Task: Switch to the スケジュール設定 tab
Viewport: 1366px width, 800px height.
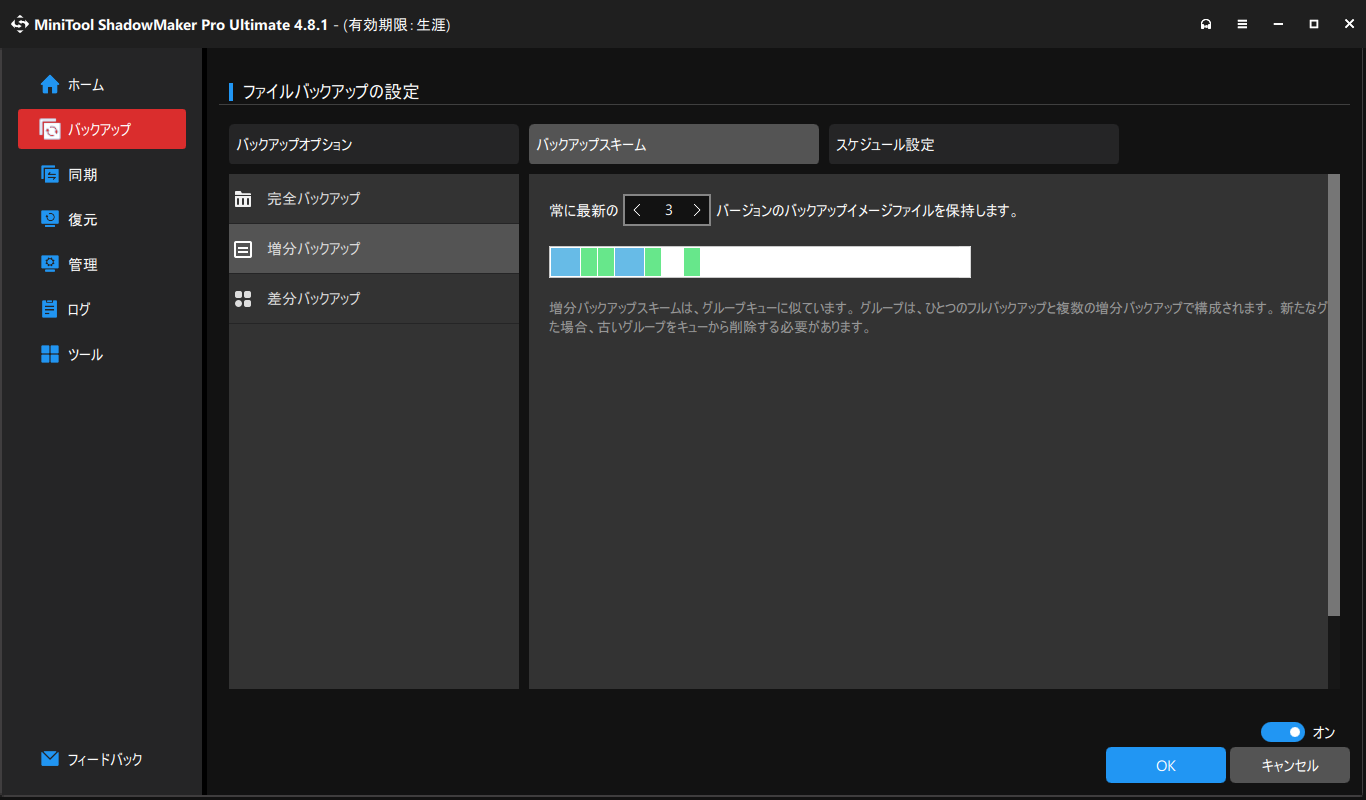Action: (974, 144)
